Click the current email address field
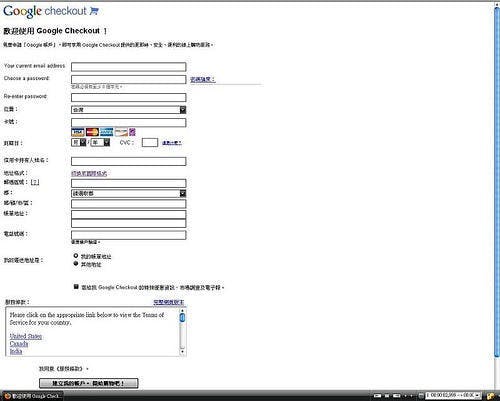The image size is (500, 401). point(129,67)
